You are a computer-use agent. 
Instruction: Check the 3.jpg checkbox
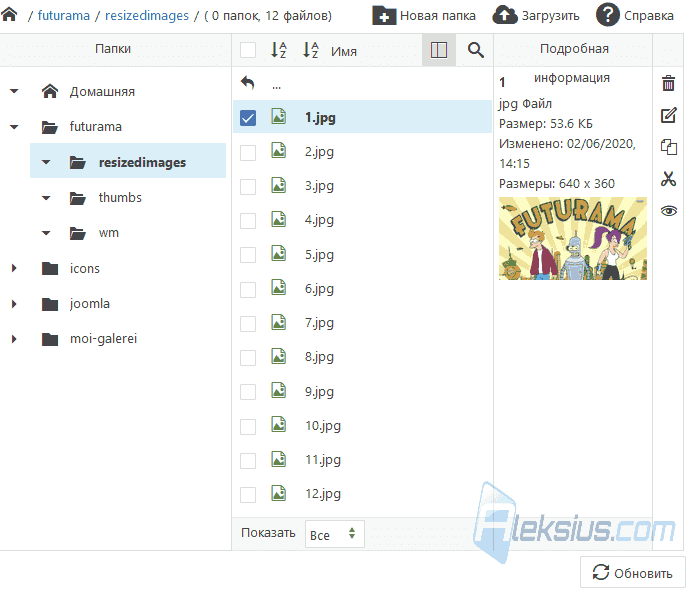pyautogui.click(x=248, y=187)
